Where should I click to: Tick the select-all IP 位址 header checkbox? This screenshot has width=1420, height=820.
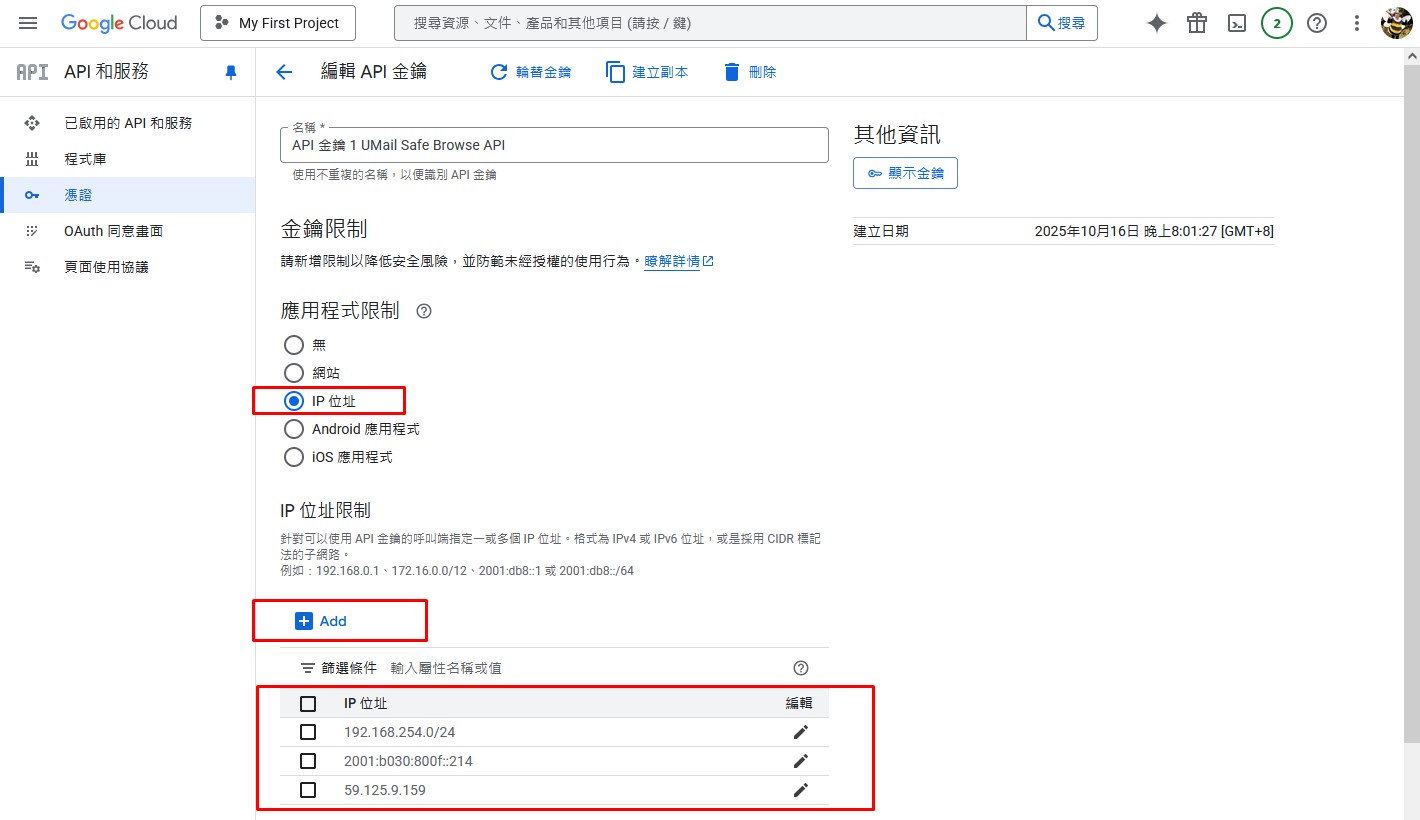(x=308, y=704)
